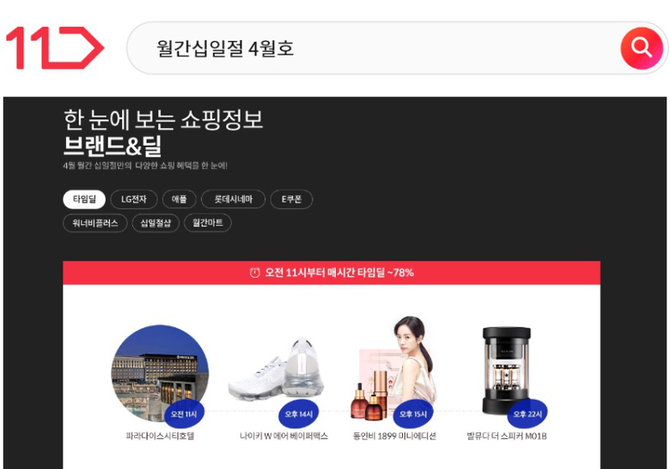Viewport: 670px width, 469px height.
Task: Click the alarm clock icon in red banner
Action: [x=255, y=273]
